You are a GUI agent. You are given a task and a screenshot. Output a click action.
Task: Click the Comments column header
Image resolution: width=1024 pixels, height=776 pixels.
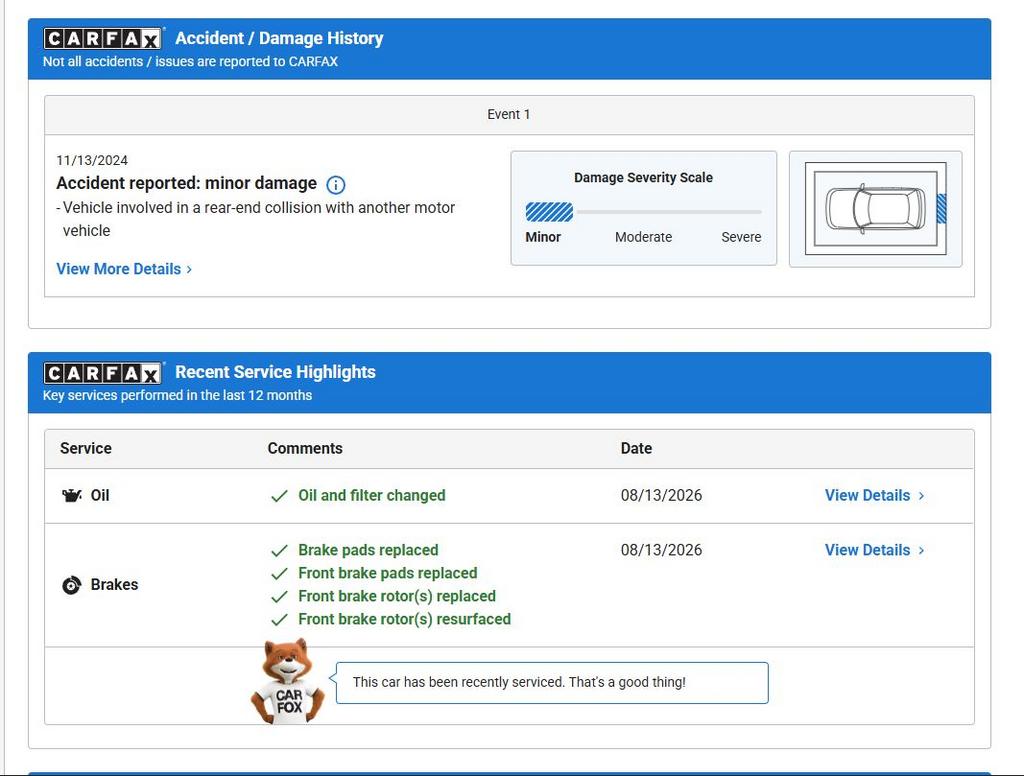click(x=305, y=448)
